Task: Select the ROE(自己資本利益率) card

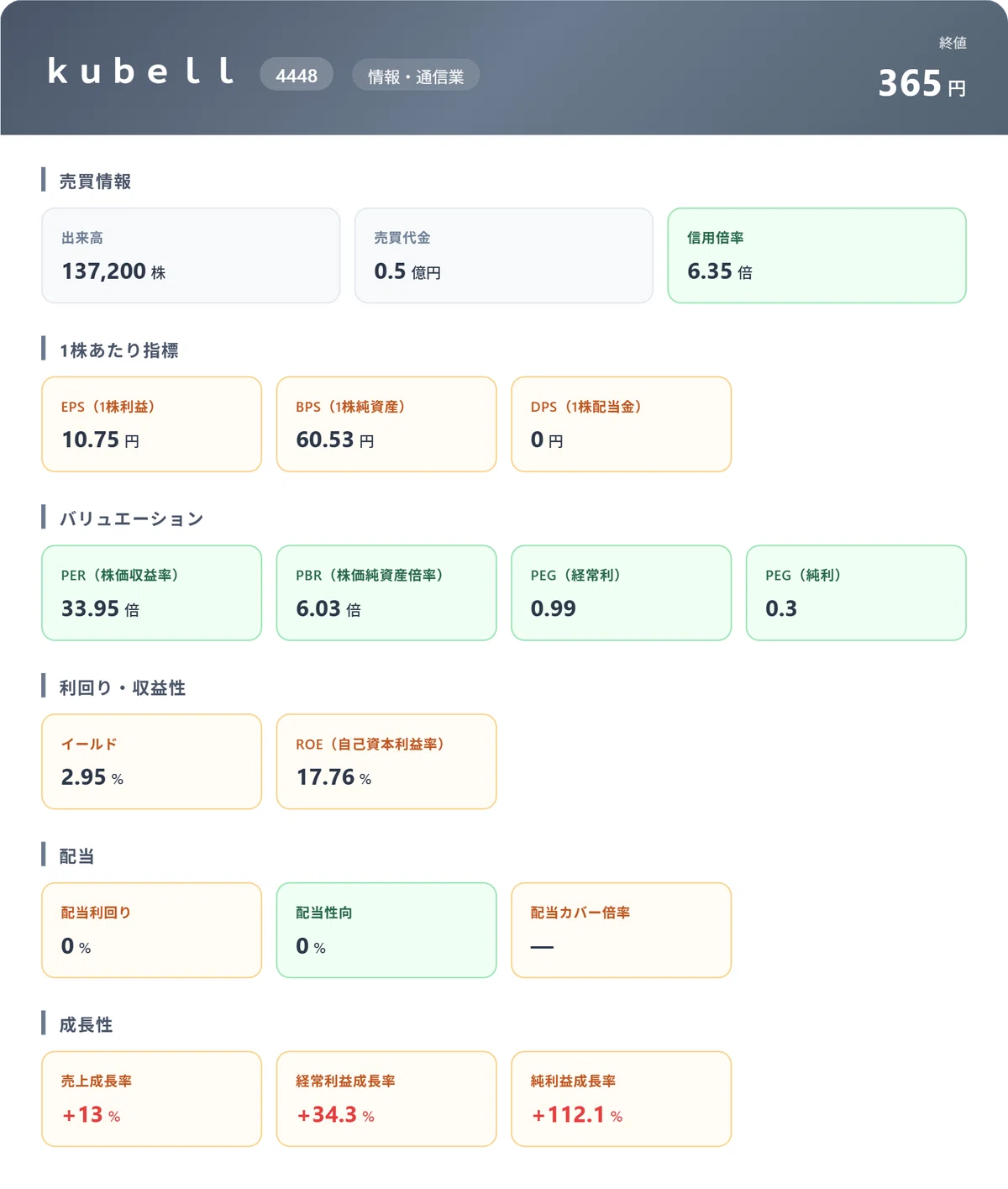Action: pyautogui.click(x=386, y=762)
